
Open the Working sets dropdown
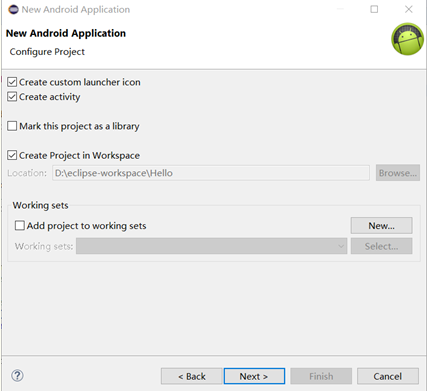pyautogui.click(x=211, y=246)
